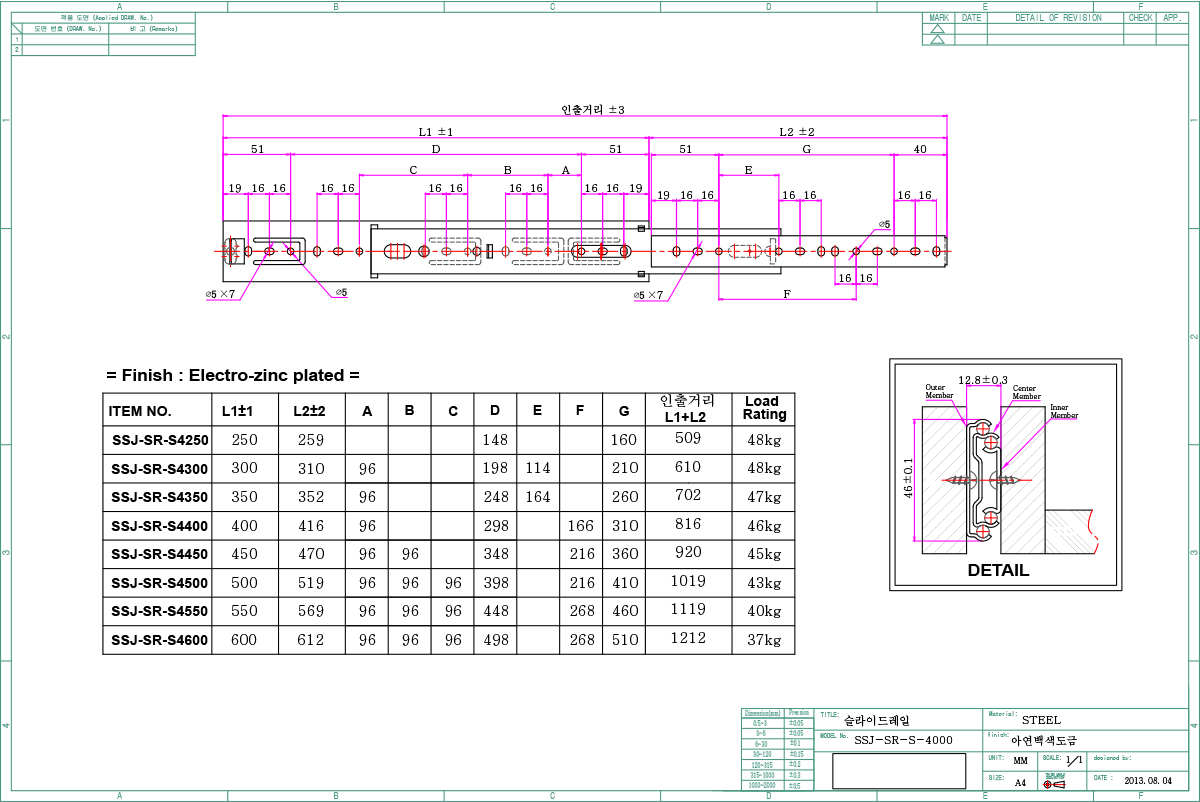This screenshot has width=1200, height=802.
Task: Select item SSJ-SR-S4250 in the table
Action: (x=160, y=440)
